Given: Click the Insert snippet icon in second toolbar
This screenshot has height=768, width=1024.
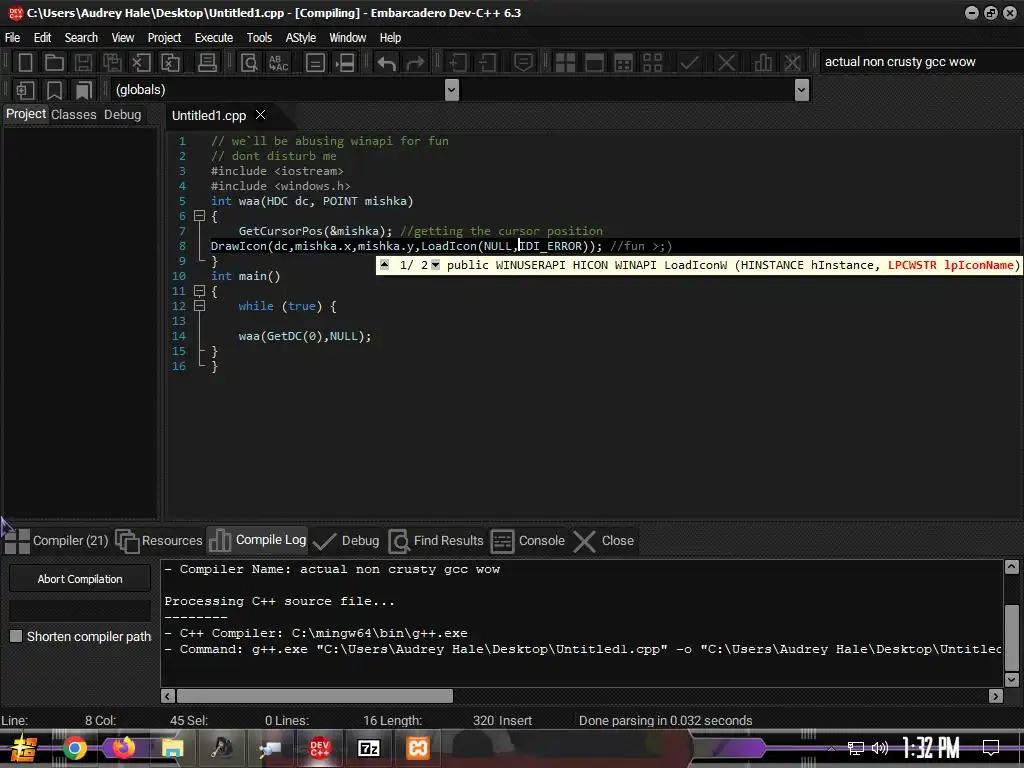Looking at the screenshot, I should click(25, 89).
